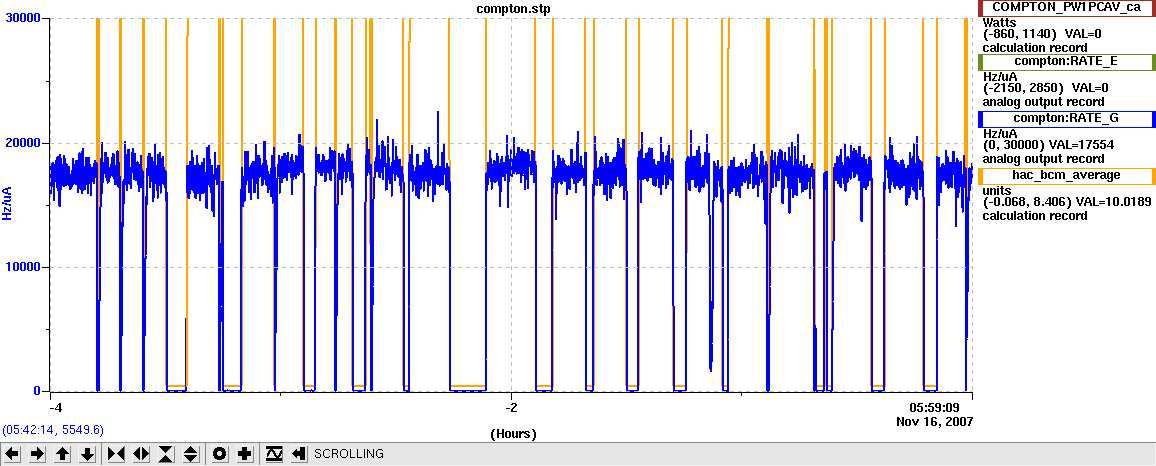The height and width of the screenshot is (466, 1156).
Task: Click the compton.stp graph title
Action: coord(513,8)
